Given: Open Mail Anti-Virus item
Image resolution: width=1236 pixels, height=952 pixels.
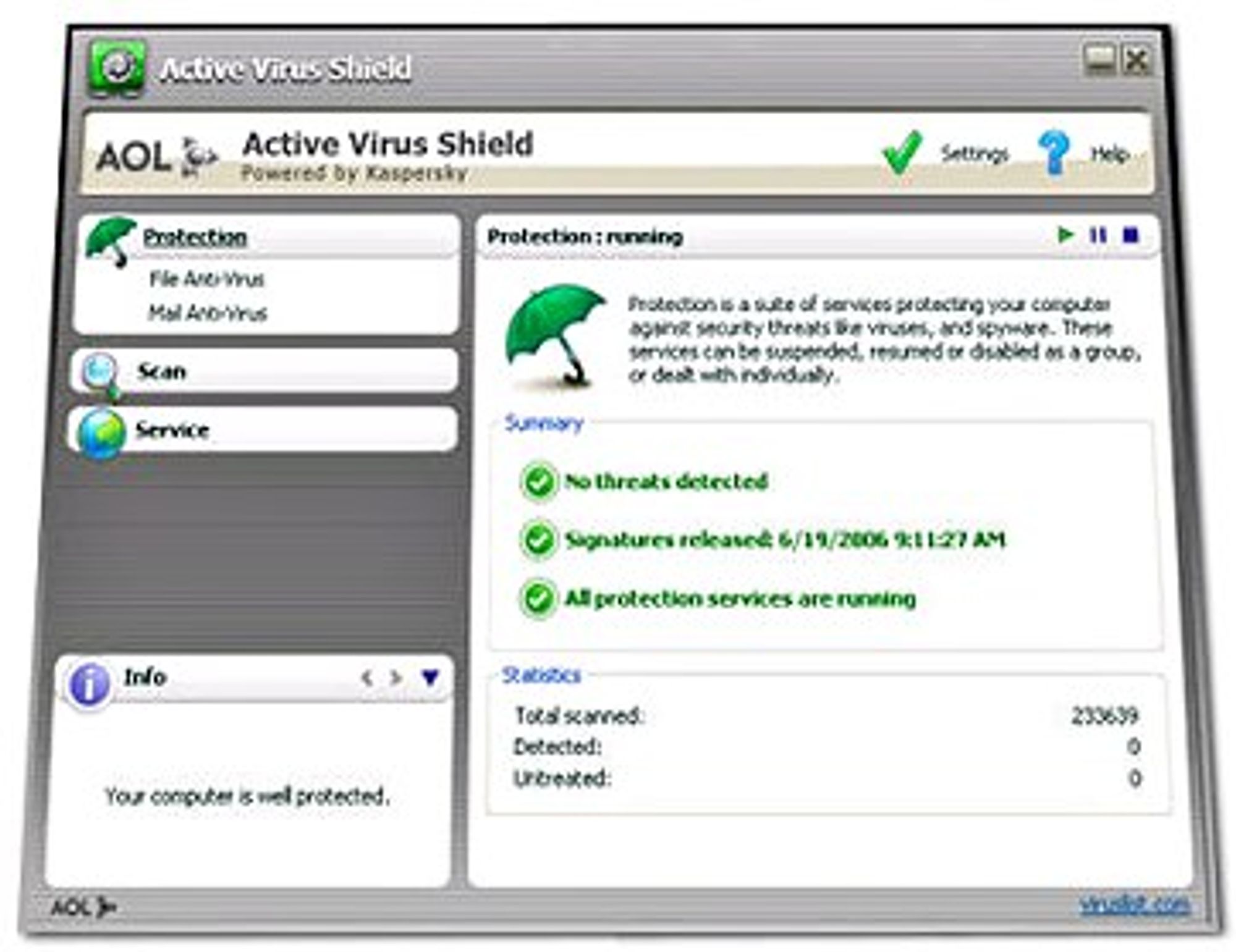Looking at the screenshot, I should click(x=208, y=313).
